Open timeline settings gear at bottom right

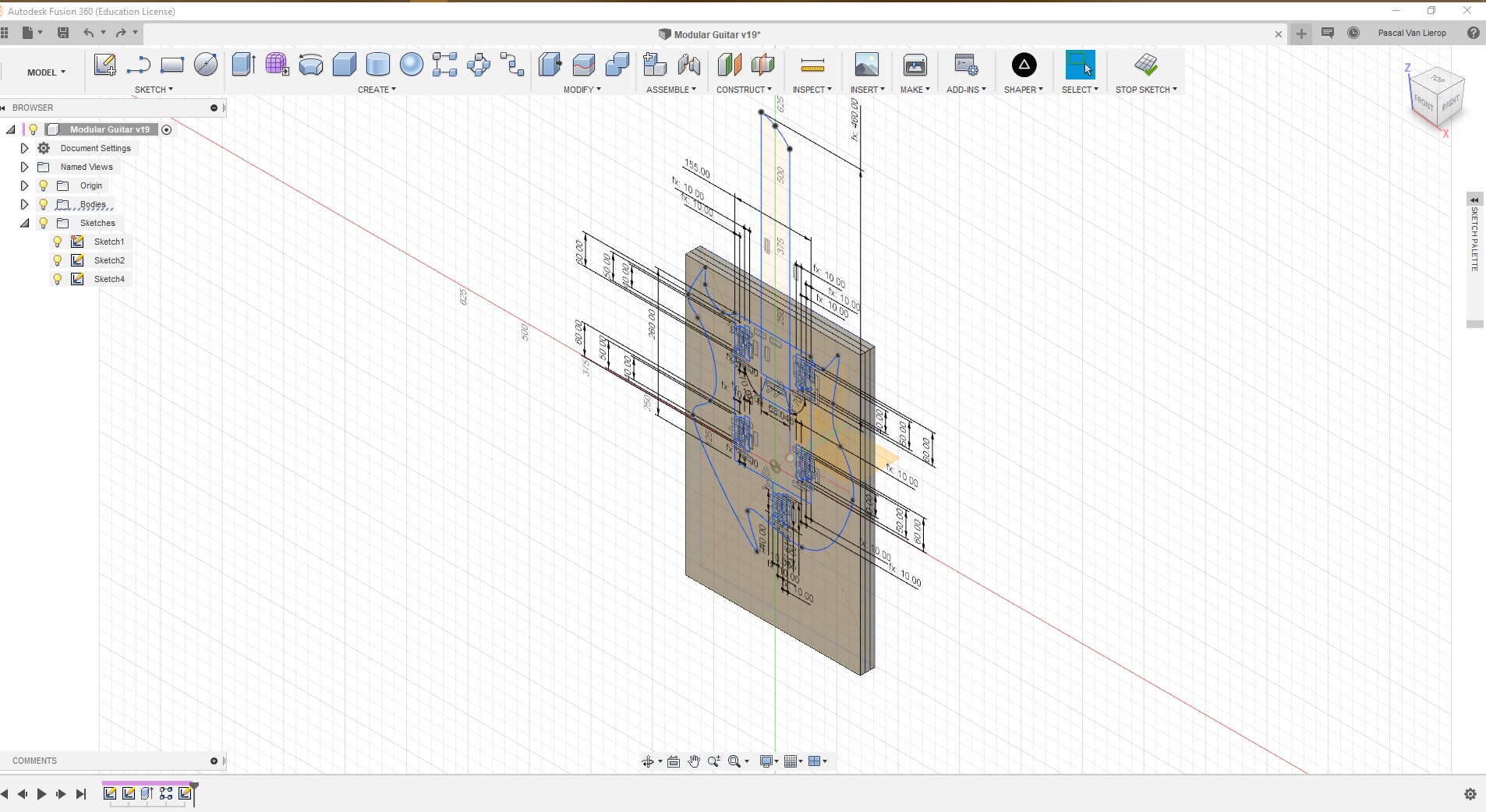coord(1470,794)
